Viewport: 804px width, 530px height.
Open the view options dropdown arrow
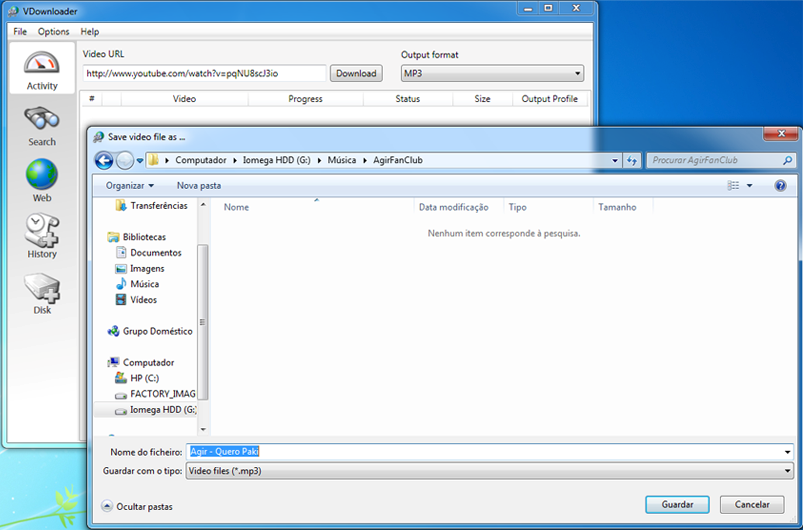[x=749, y=186]
